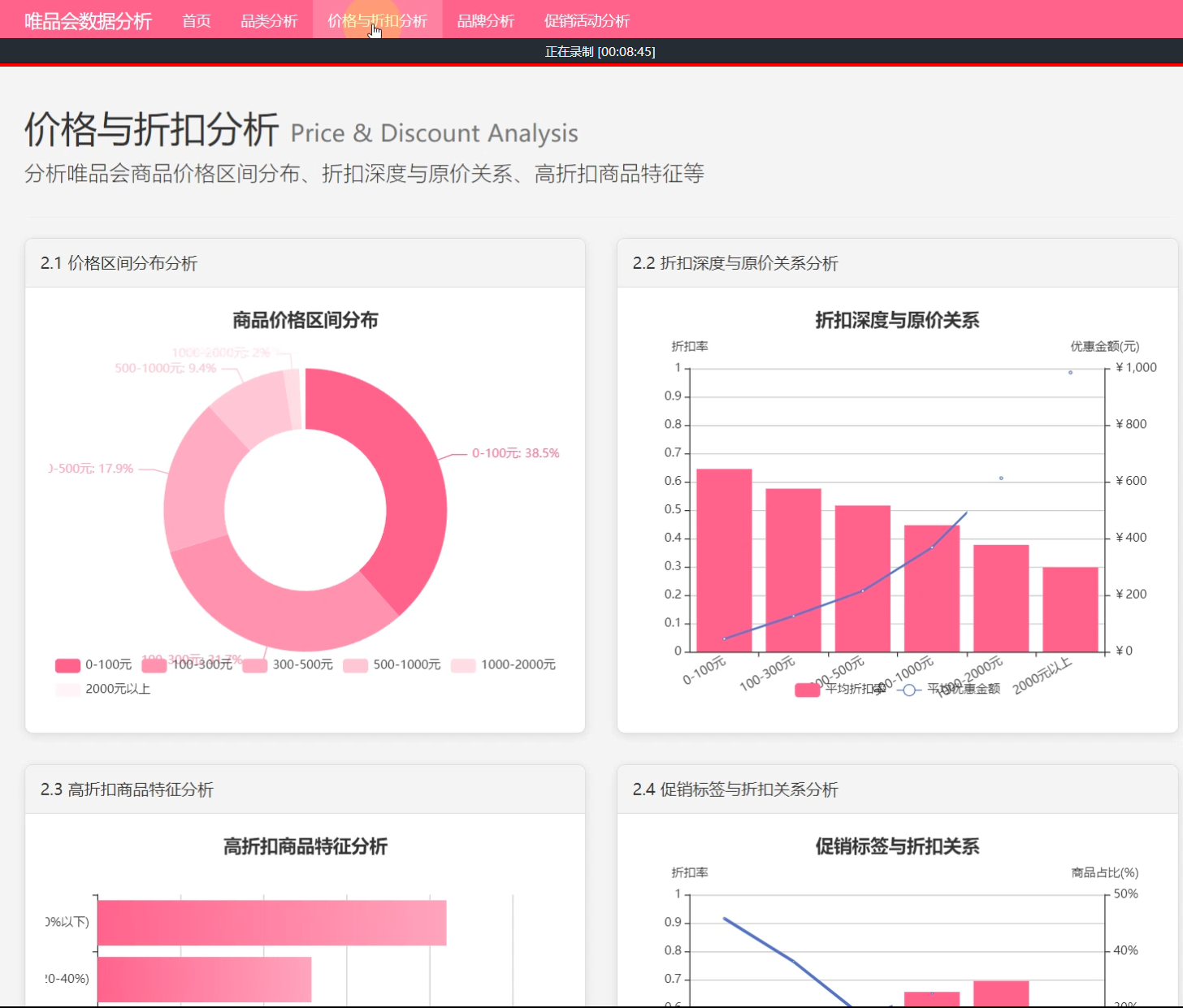
Task: Toggle the 100-300元 legend item in pie chart
Action: [x=187, y=665]
